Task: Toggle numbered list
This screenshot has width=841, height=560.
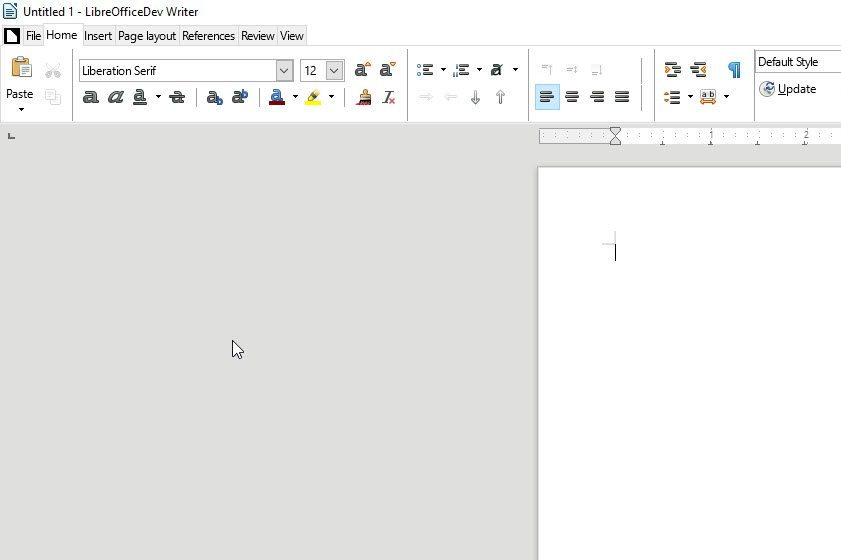Action: click(x=461, y=70)
